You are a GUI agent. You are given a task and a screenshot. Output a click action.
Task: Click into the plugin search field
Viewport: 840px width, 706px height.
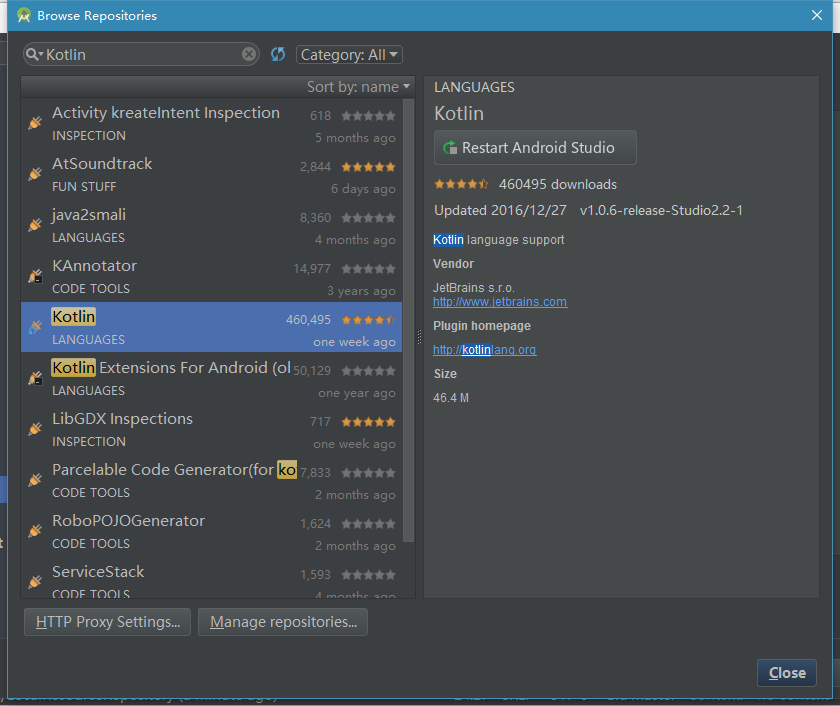140,55
